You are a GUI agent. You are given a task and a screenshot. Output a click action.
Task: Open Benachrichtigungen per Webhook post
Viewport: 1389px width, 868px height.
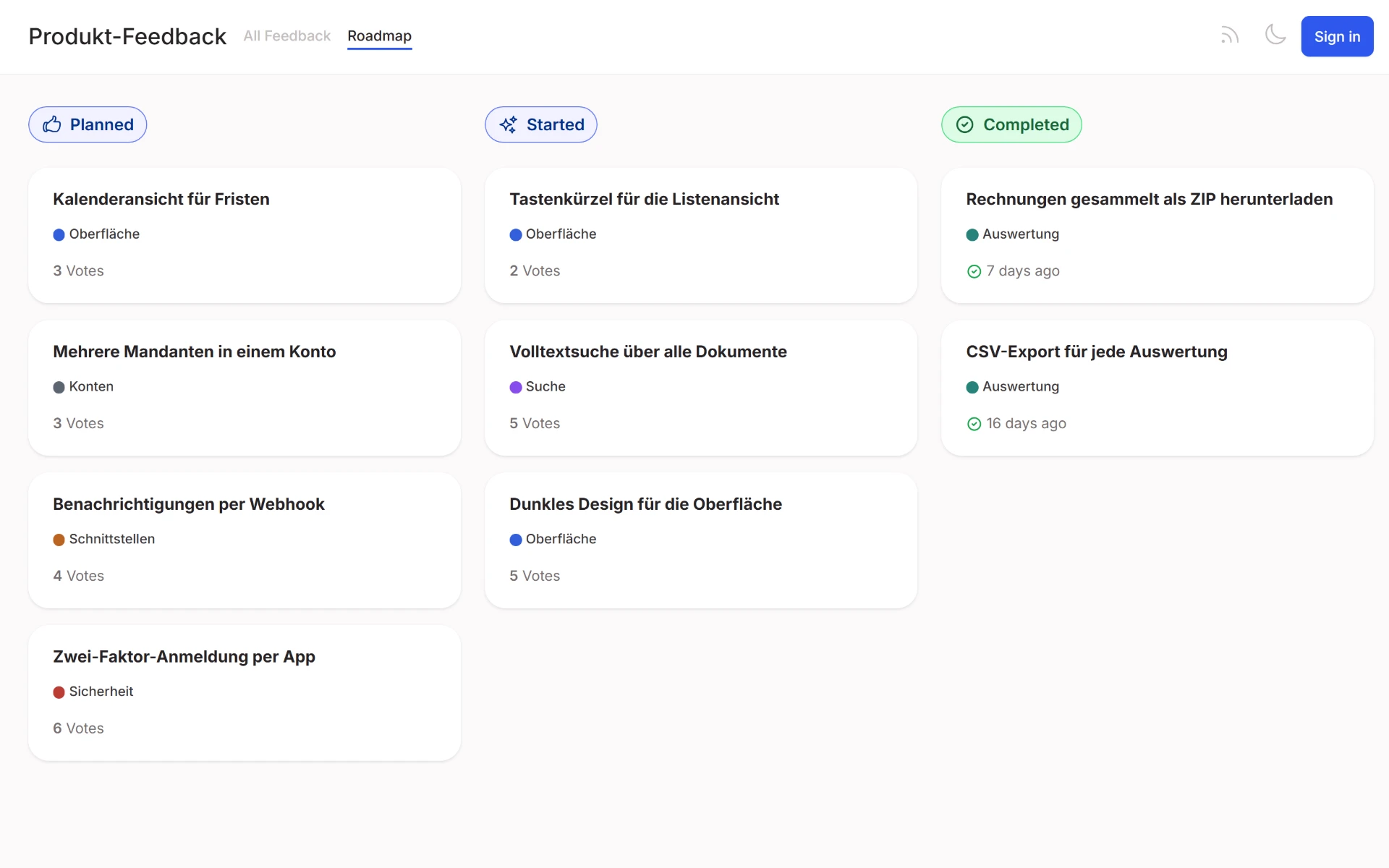pyautogui.click(x=245, y=541)
